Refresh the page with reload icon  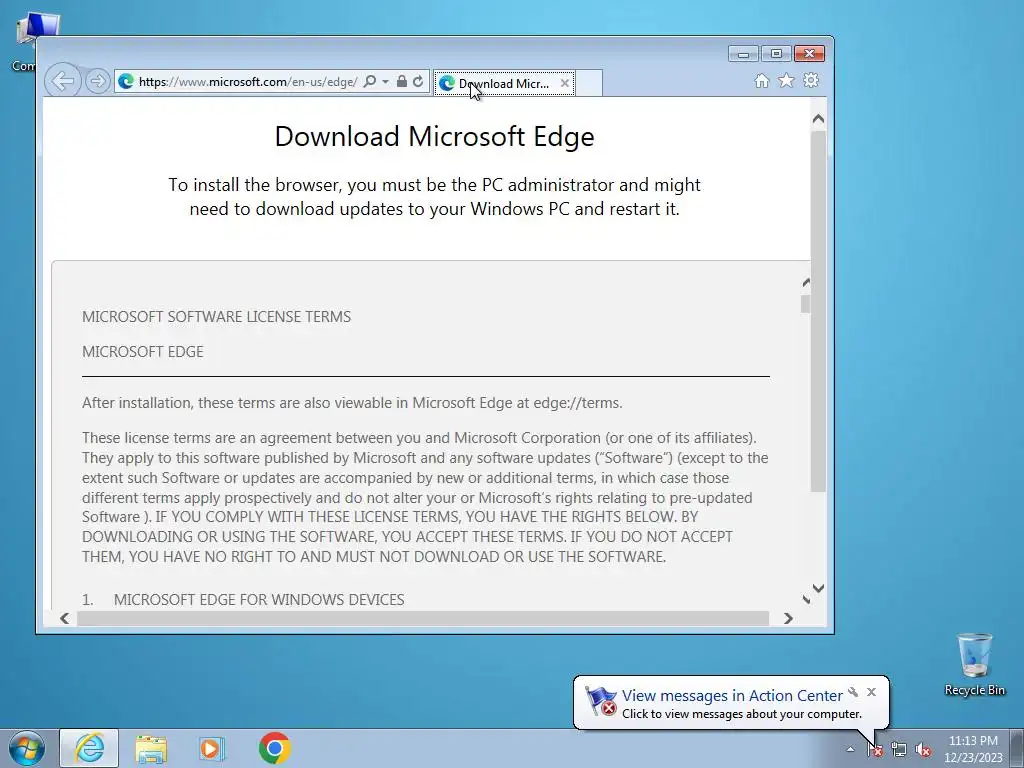[418, 82]
